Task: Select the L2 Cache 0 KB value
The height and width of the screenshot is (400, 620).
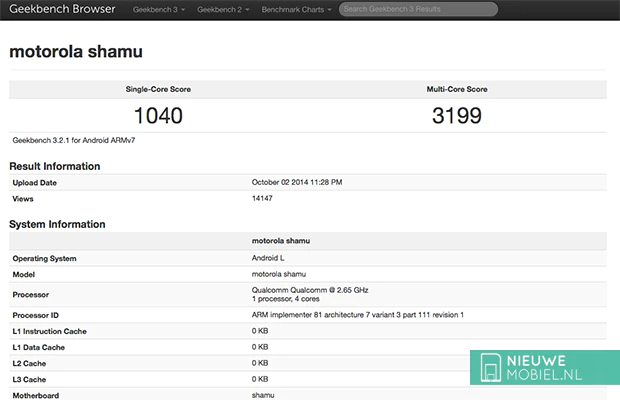Action: point(260,363)
